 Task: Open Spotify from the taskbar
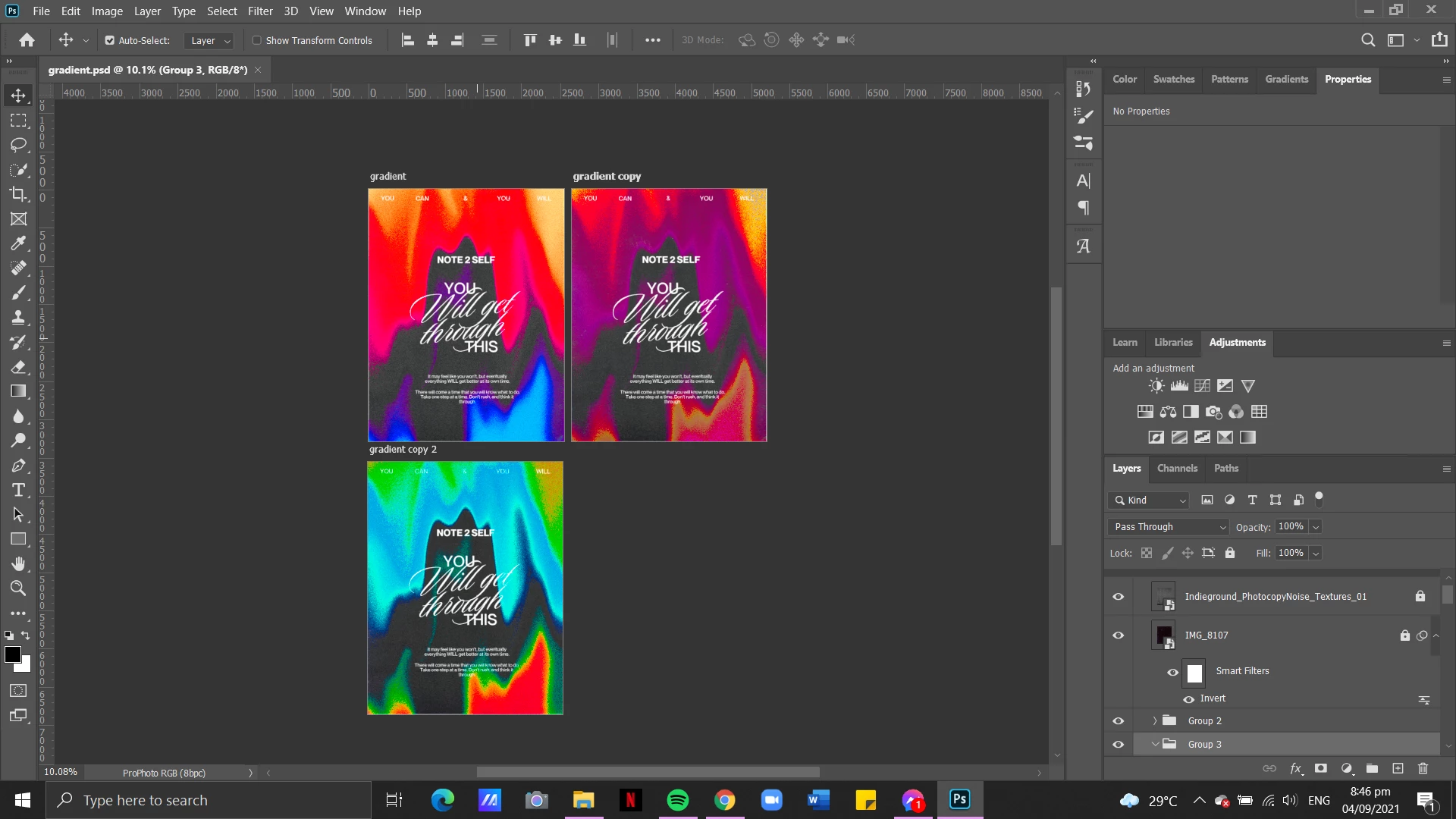tap(677, 800)
